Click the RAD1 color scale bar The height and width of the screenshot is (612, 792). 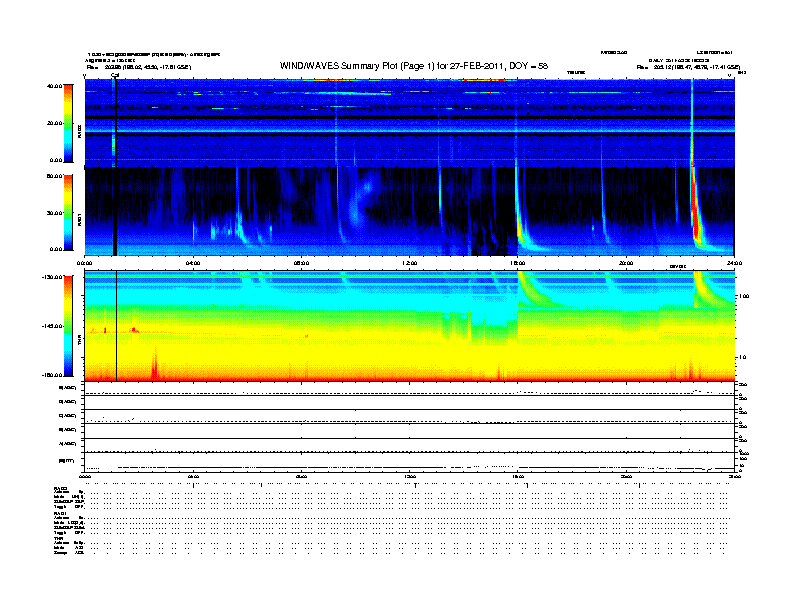[x=68, y=213]
